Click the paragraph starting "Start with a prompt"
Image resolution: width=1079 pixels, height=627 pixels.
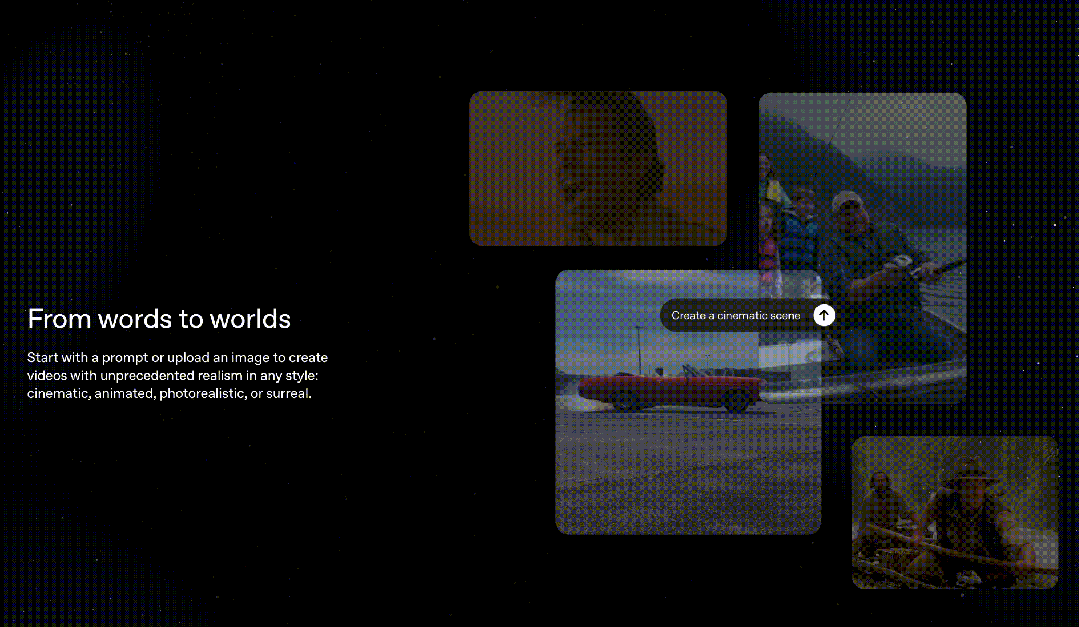(177, 375)
